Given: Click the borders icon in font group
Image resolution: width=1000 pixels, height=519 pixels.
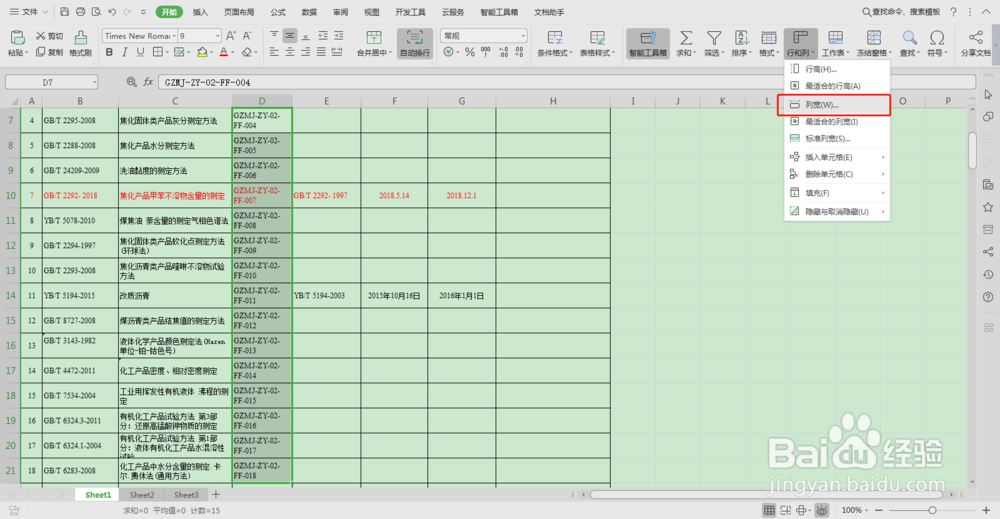Looking at the screenshot, I should click(x=158, y=52).
